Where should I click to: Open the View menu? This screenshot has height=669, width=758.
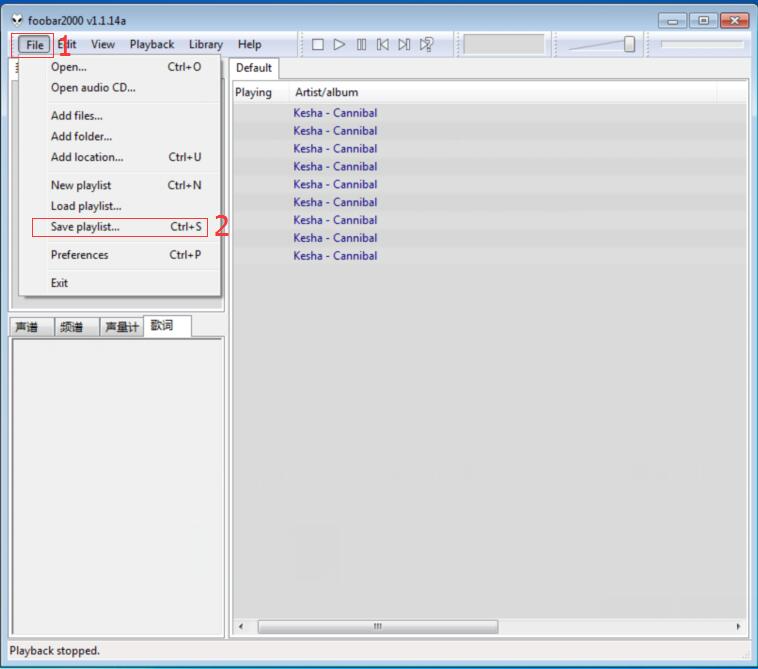coord(103,44)
